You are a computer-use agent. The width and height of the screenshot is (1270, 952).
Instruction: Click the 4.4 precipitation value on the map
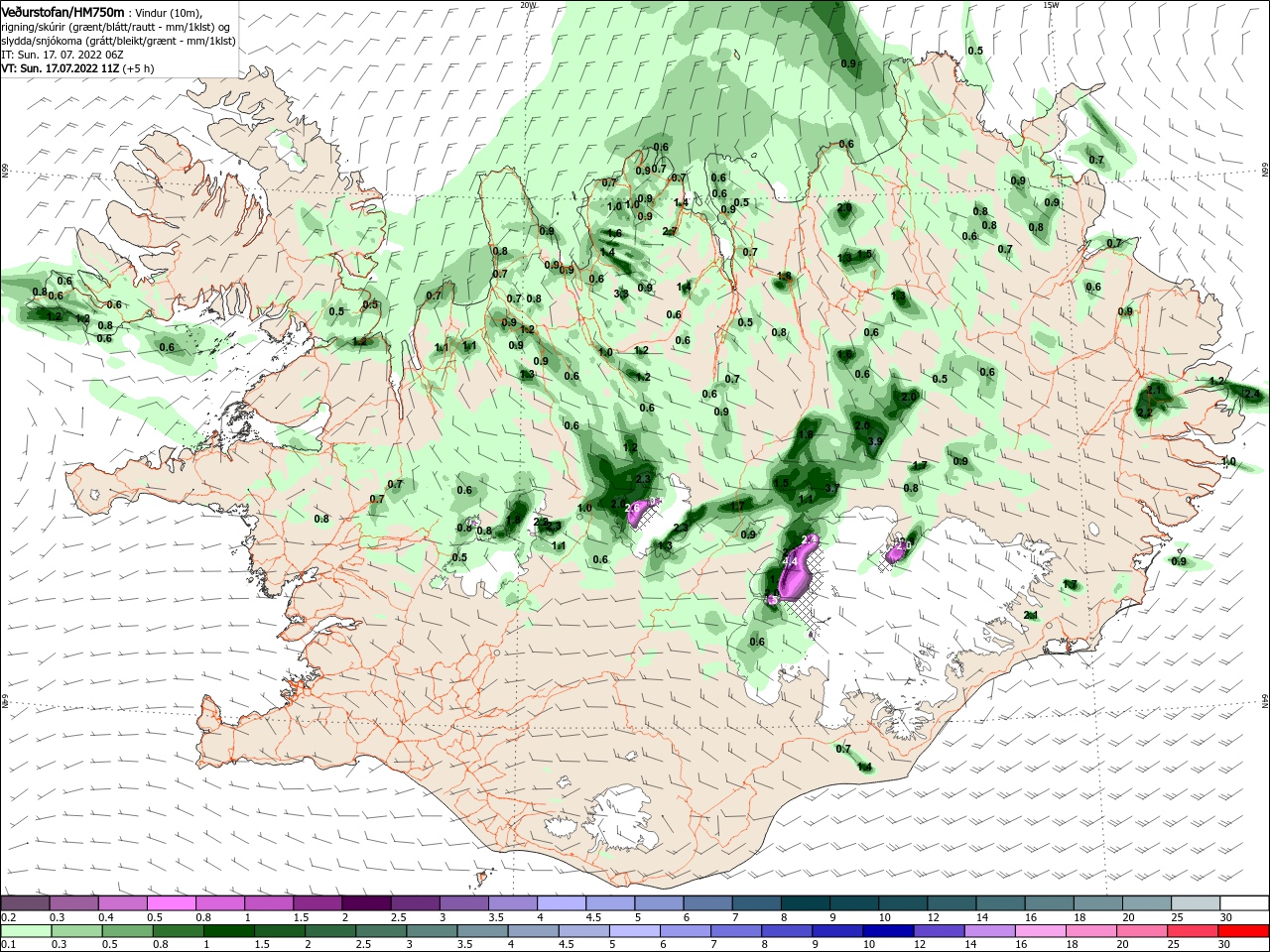[x=791, y=561]
